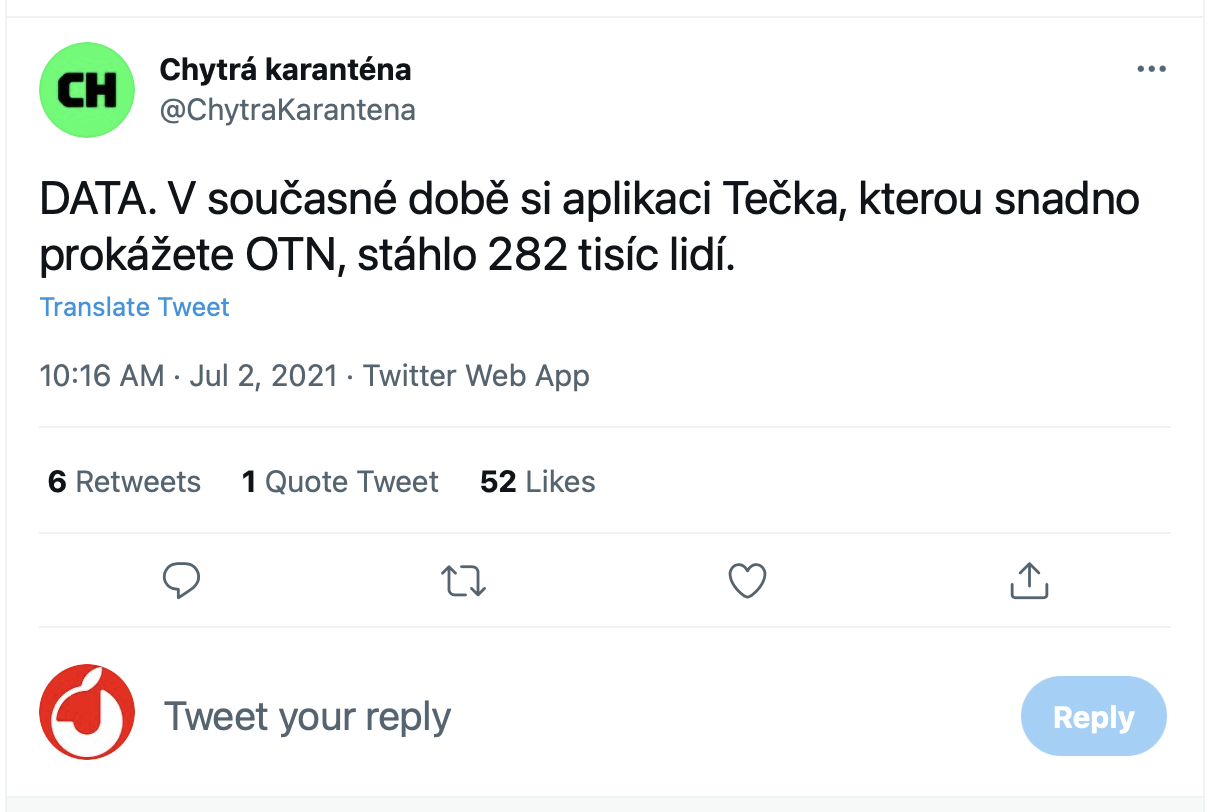
Task: Click the Translate Tweet link
Action: (135, 307)
